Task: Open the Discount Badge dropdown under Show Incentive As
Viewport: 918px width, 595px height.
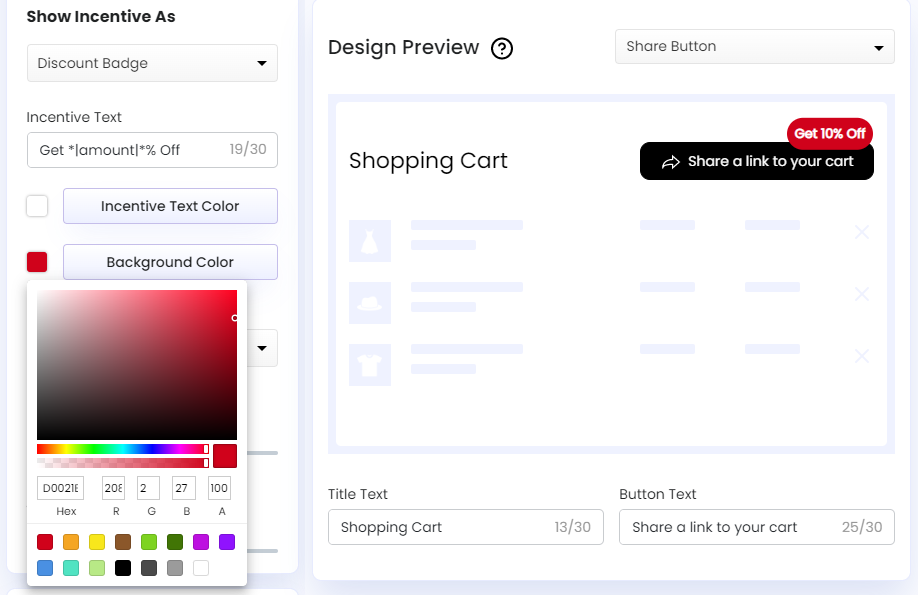Action: pyautogui.click(x=152, y=63)
